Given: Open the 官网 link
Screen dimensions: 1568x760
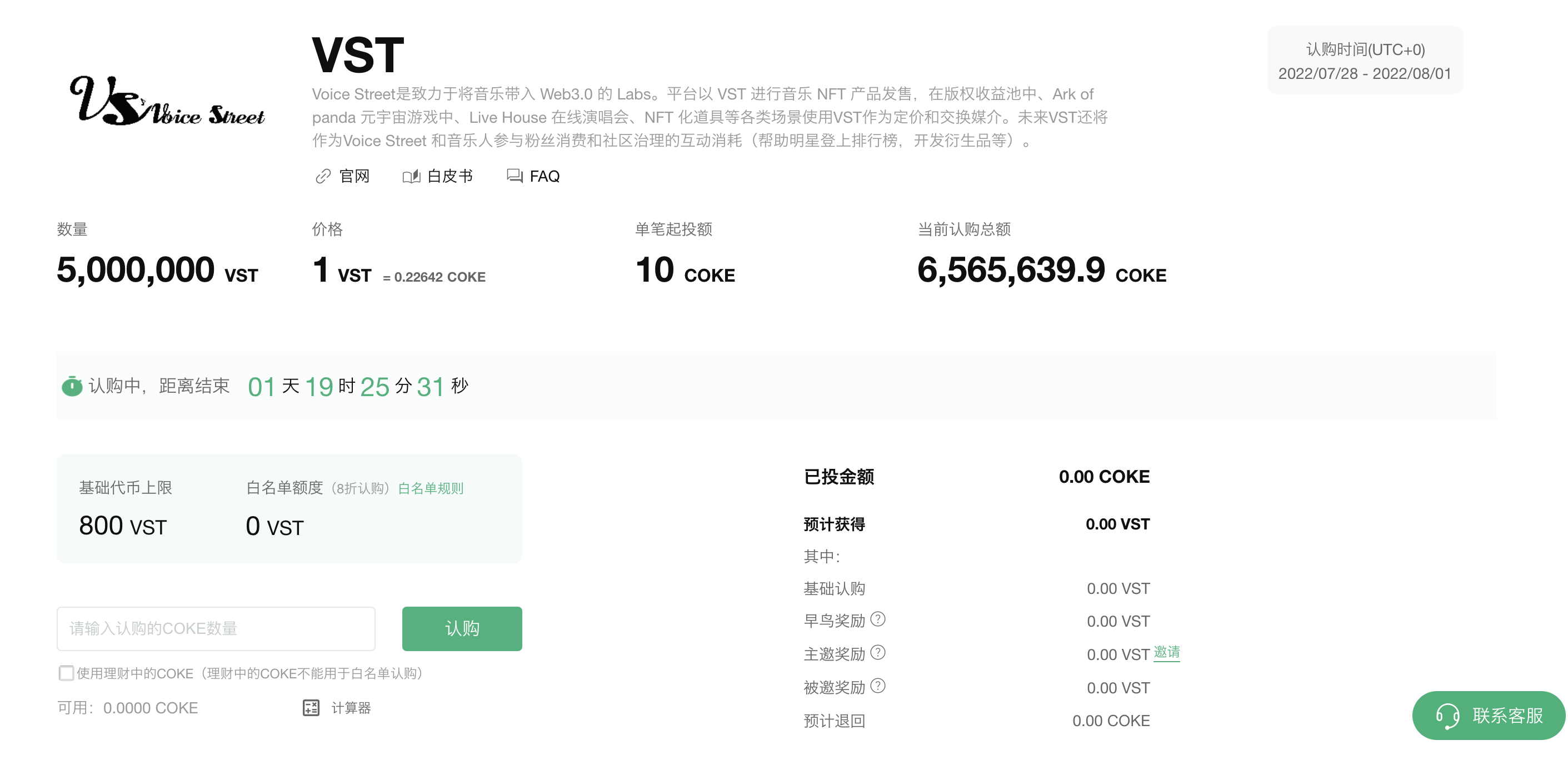Looking at the screenshot, I should click(354, 177).
